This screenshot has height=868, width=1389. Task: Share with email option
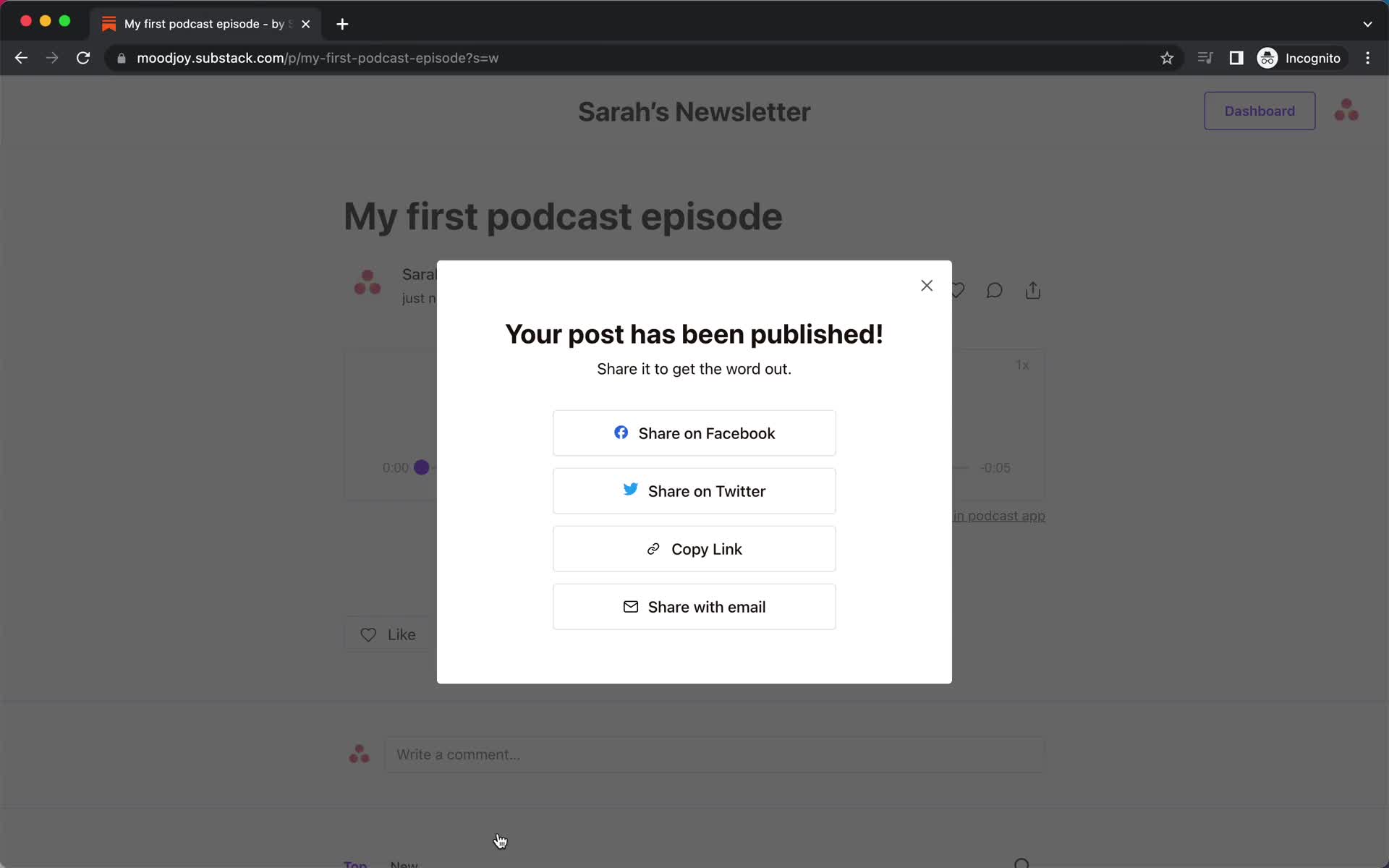click(694, 606)
